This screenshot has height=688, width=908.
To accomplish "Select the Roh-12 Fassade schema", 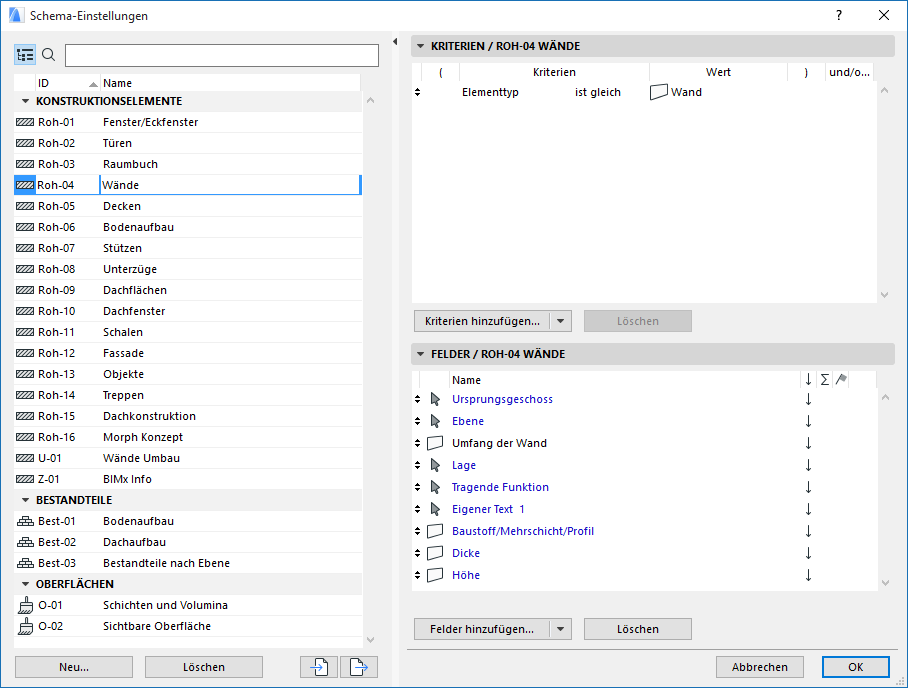I will coord(188,353).
